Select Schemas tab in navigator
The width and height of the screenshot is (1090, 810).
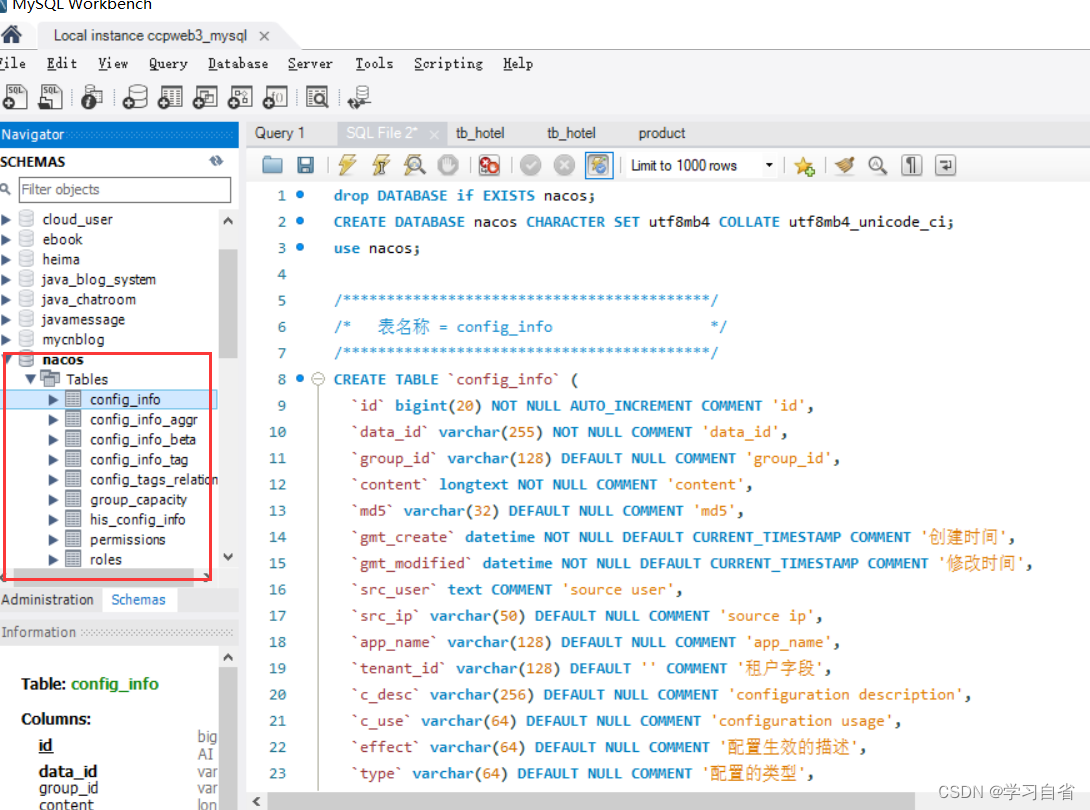pos(138,599)
